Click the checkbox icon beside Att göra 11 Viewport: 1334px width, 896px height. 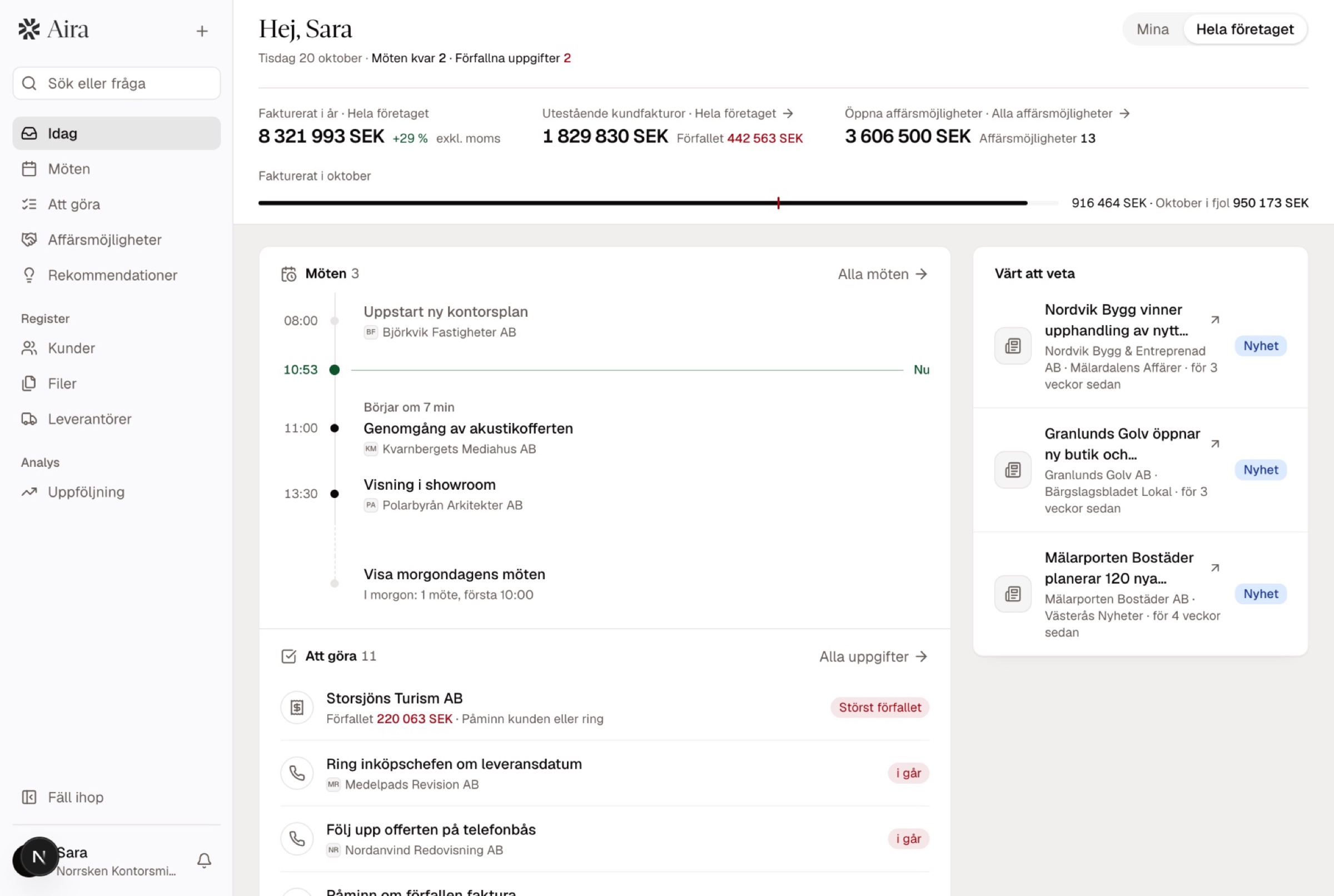(289, 656)
